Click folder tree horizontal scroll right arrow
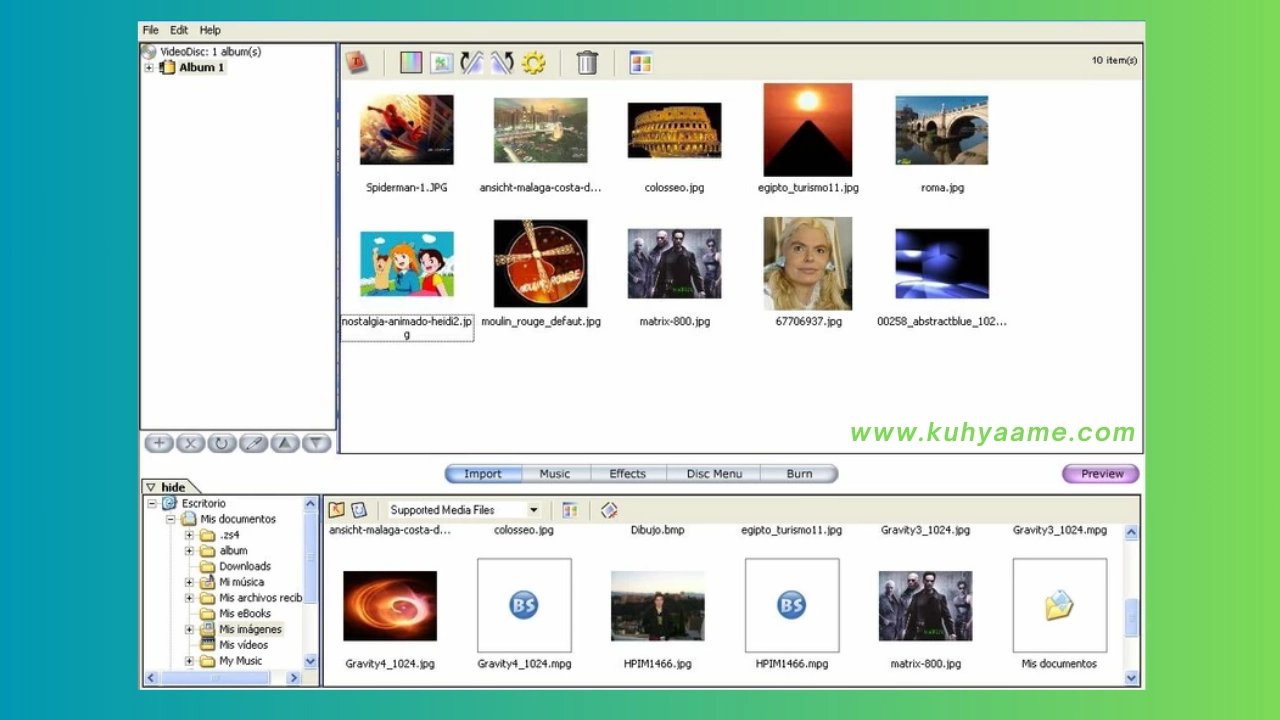The width and height of the screenshot is (1280, 720). 294,678
